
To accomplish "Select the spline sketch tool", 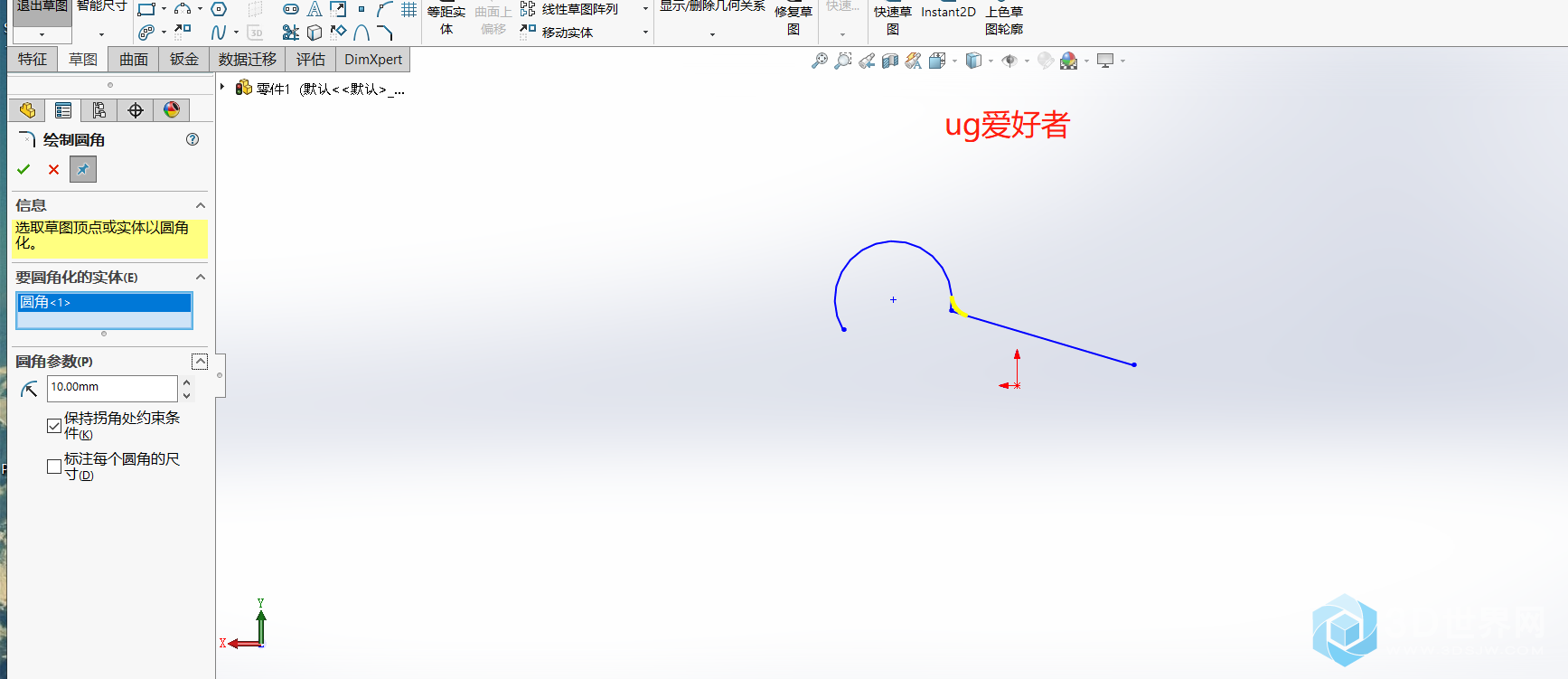I will click(219, 33).
